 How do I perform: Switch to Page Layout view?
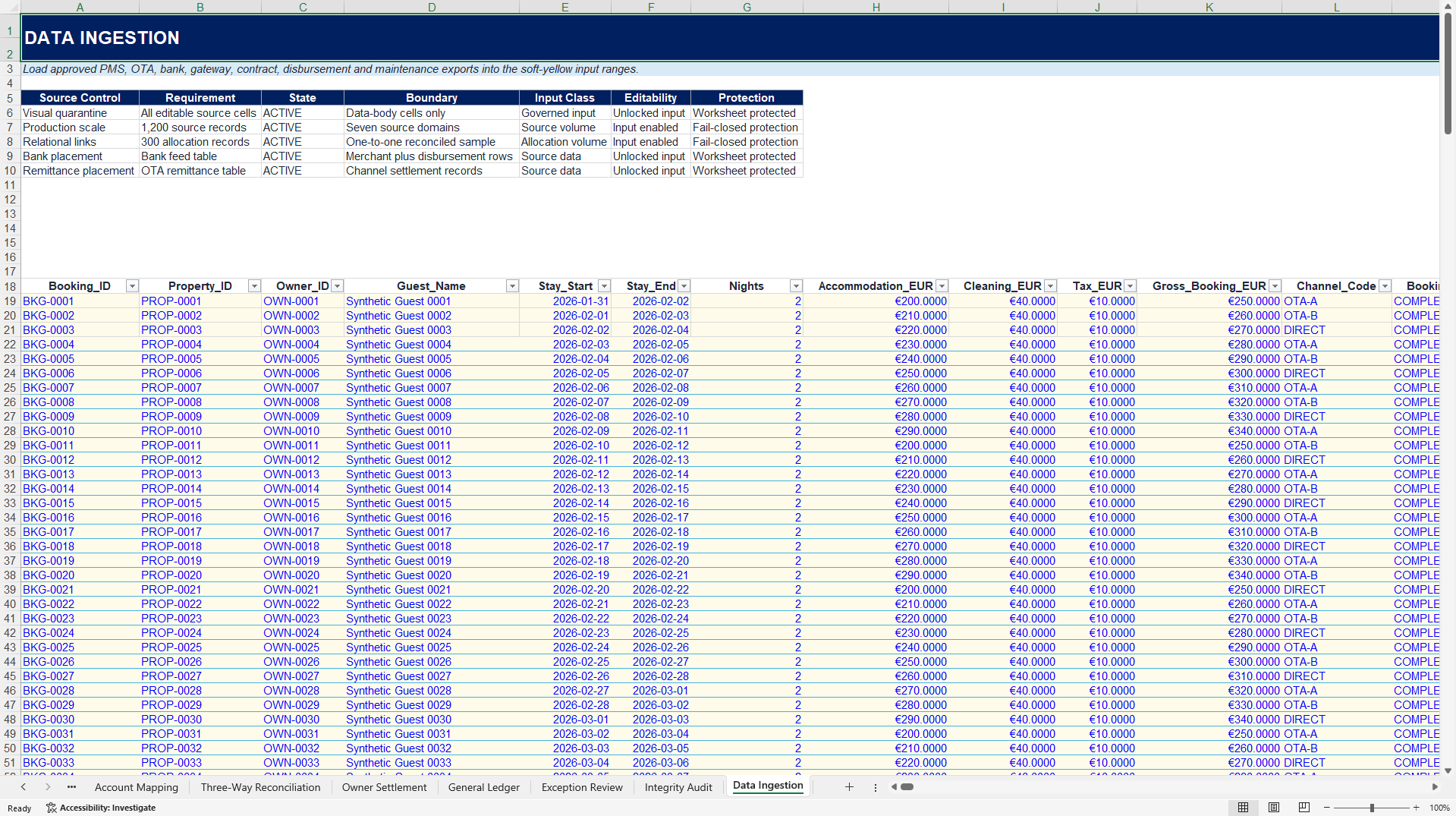click(1274, 808)
